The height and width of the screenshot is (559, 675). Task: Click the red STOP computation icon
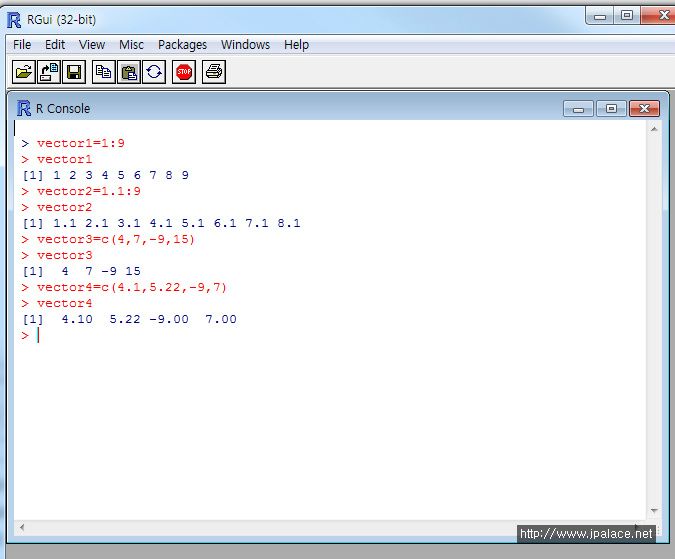184,72
